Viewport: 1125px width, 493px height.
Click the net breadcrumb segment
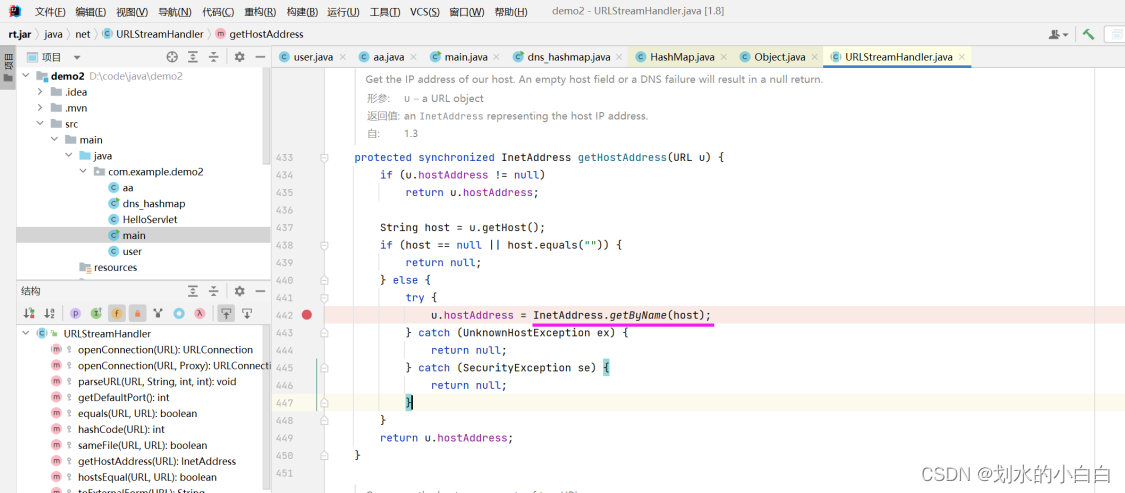(x=83, y=34)
